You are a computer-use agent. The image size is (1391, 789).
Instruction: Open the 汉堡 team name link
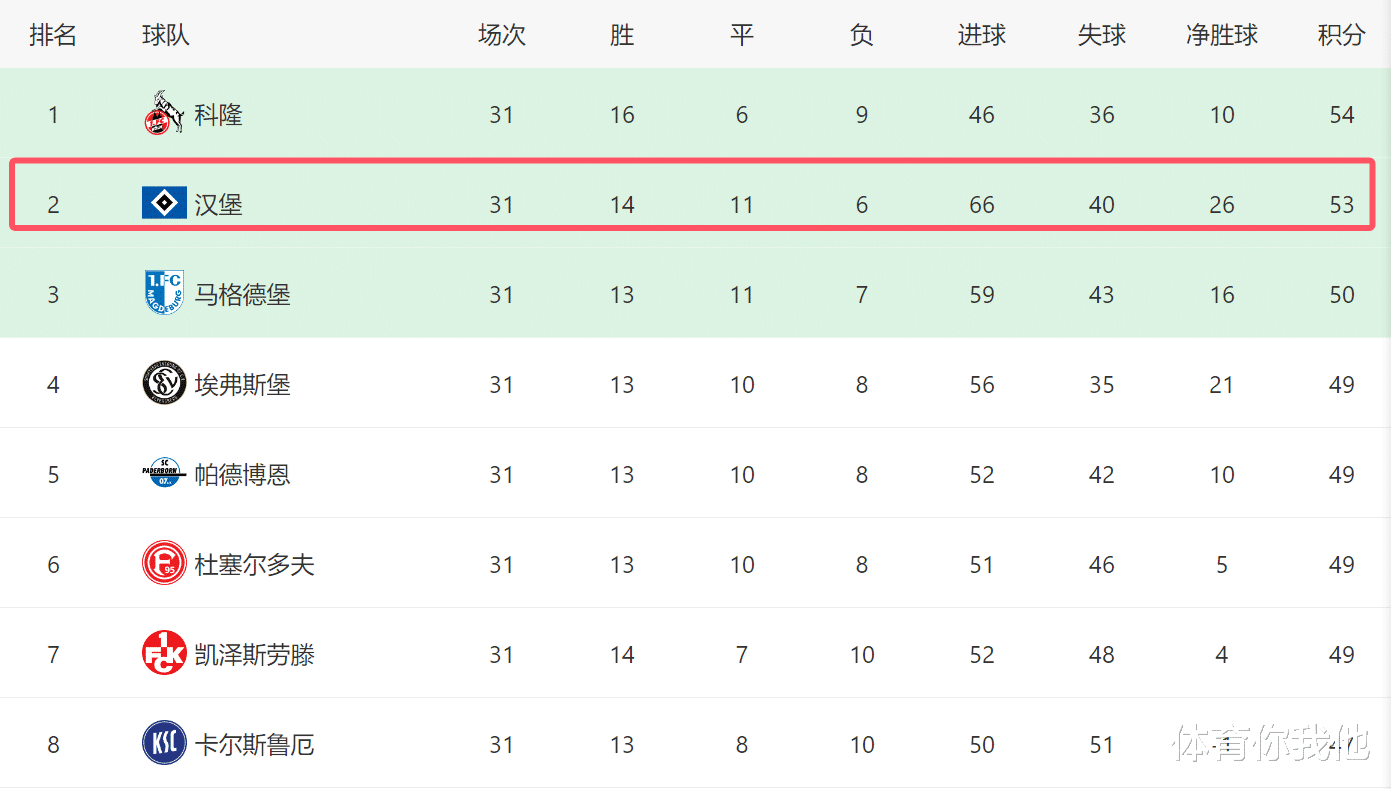pyautogui.click(x=218, y=205)
